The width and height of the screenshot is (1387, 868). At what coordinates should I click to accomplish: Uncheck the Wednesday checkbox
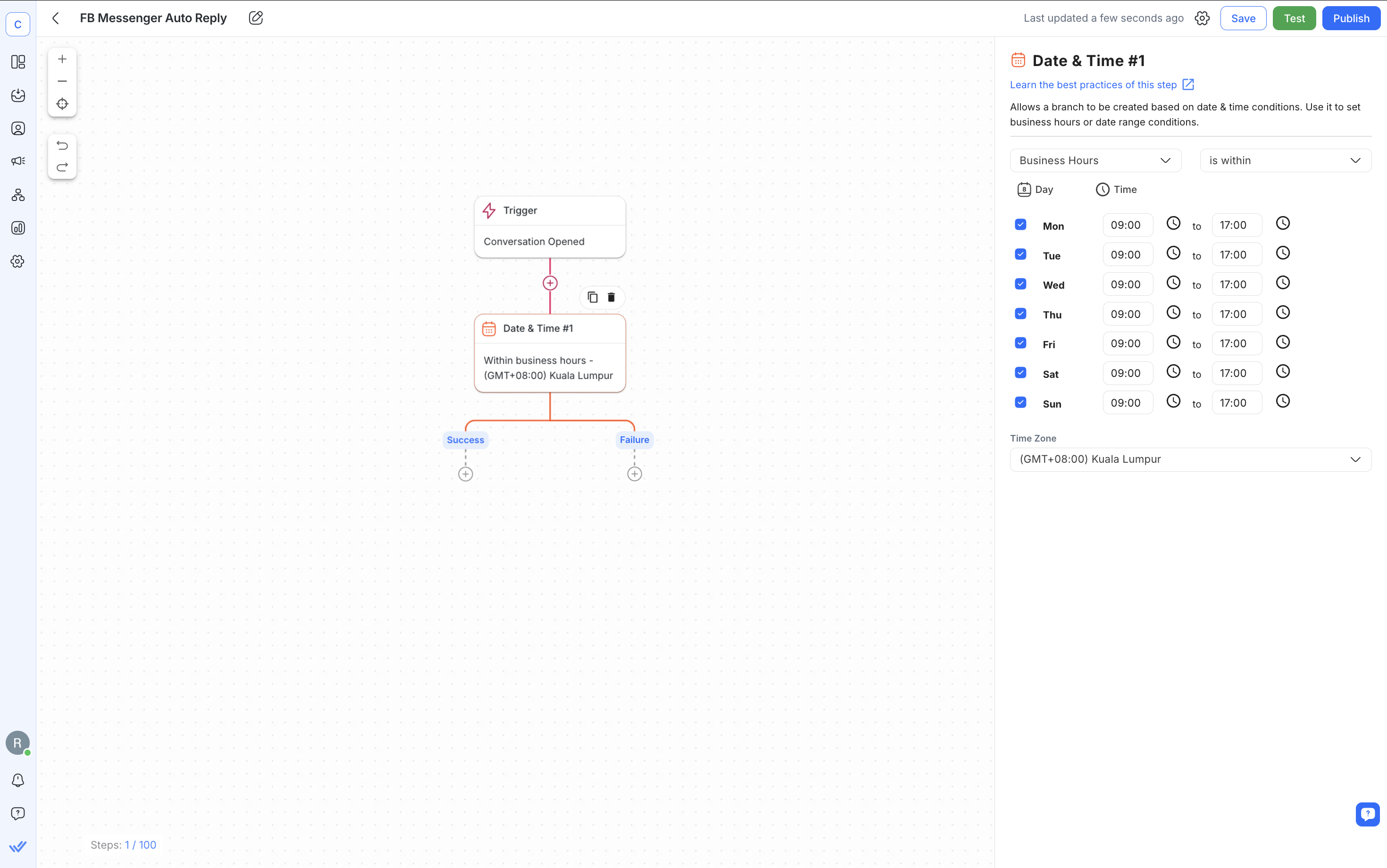(x=1021, y=284)
